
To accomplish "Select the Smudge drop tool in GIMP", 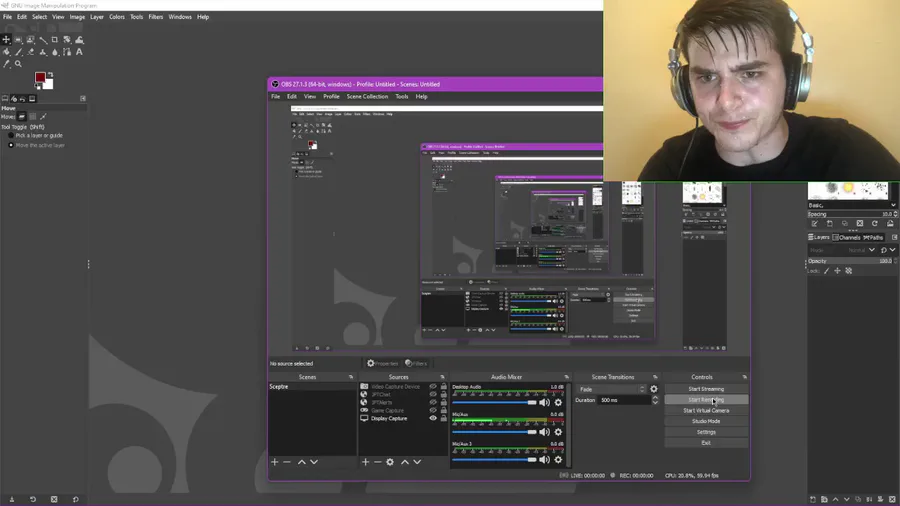I will coord(55,52).
